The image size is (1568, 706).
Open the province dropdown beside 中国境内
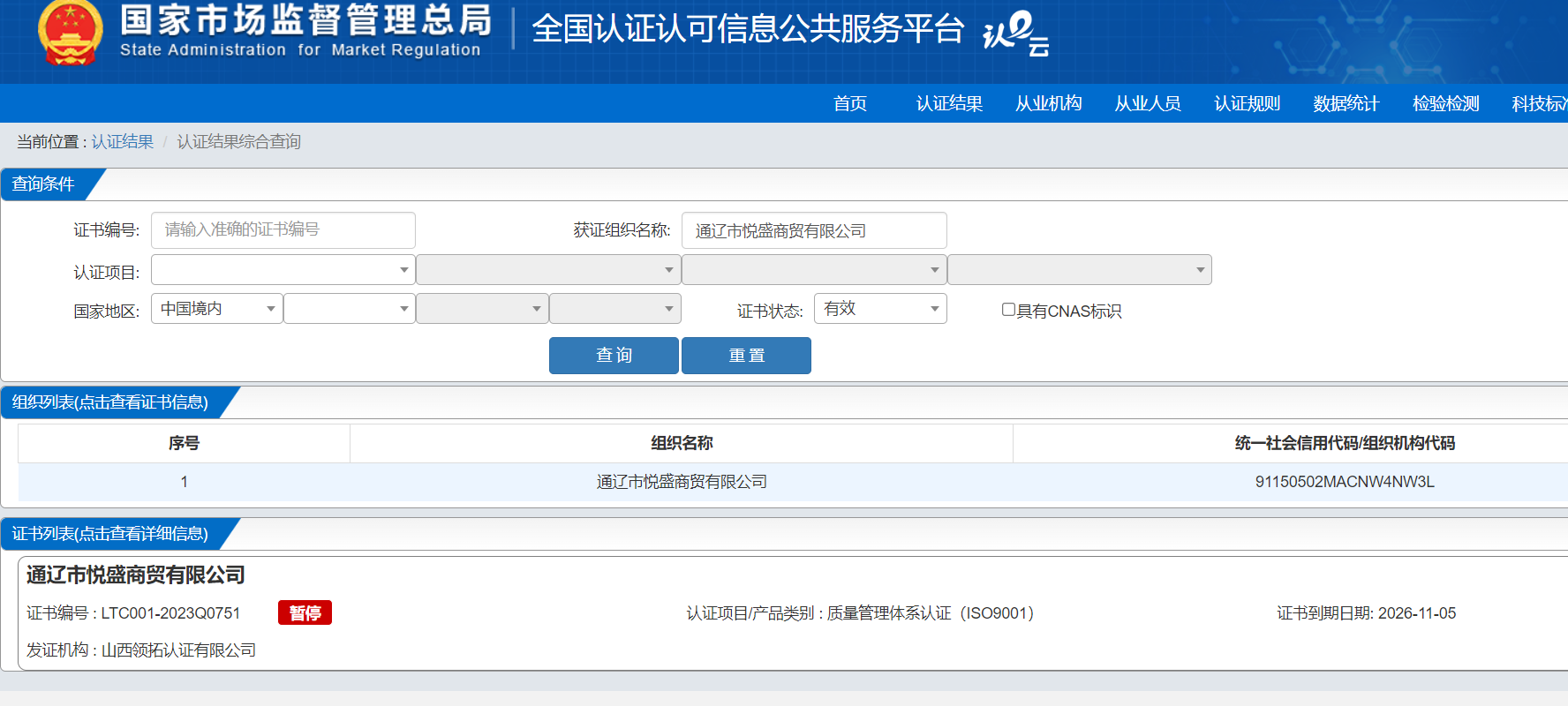pyautogui.click(x=350, y=309)
